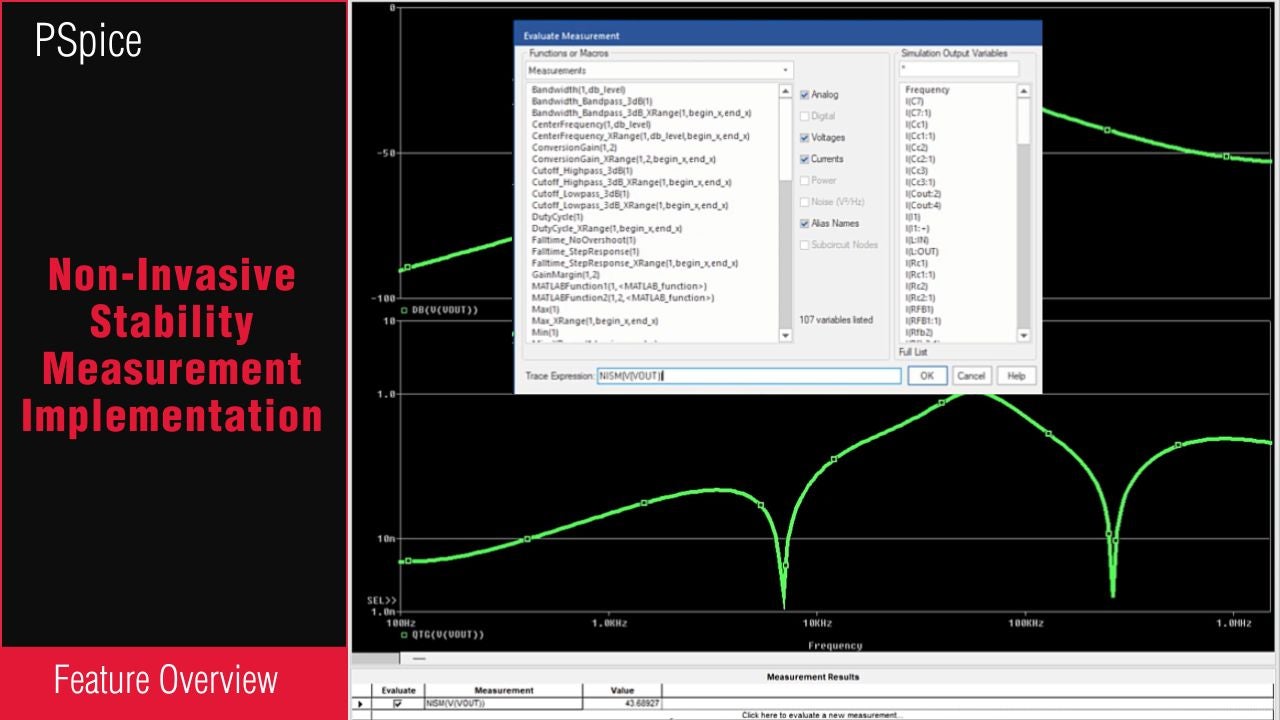Toggle the Voltages checkbox
Viewport: 1280px width, 720px height.
804,138
